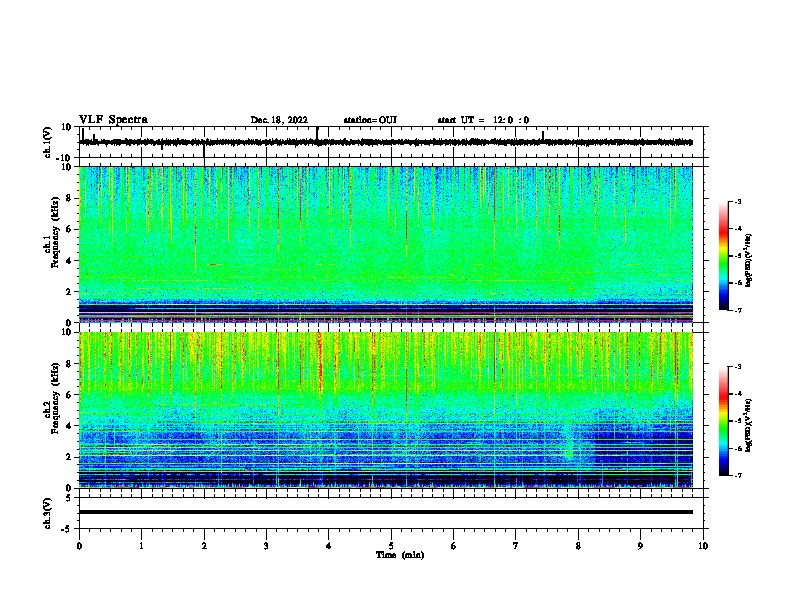Image resolution: width=792 pixels, height=612 pixels.
Task: Click time axis tick label "1"
Action: pos(141,546)
